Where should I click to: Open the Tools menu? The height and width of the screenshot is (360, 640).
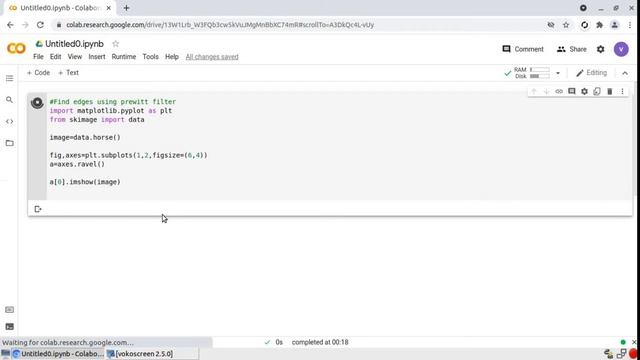(x=150, y=57)
